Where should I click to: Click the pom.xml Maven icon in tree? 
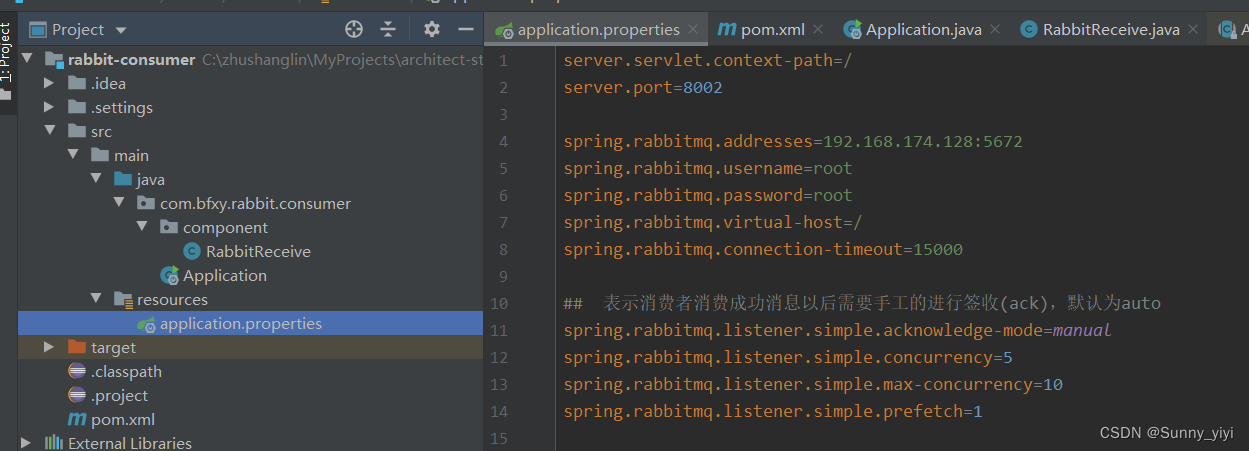tap(77, 419)
